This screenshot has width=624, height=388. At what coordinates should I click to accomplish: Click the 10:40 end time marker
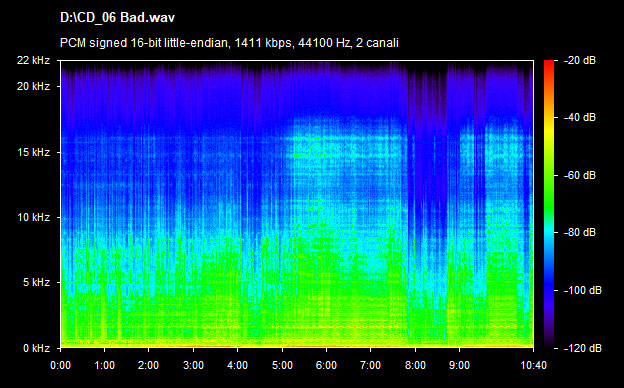(533, 365)
